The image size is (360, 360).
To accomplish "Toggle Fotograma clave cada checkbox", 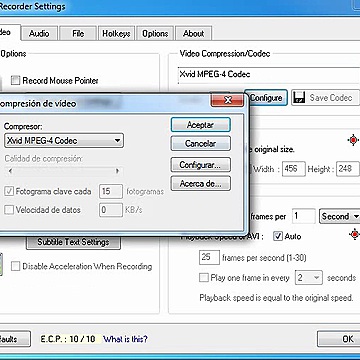I will (9, 191).
